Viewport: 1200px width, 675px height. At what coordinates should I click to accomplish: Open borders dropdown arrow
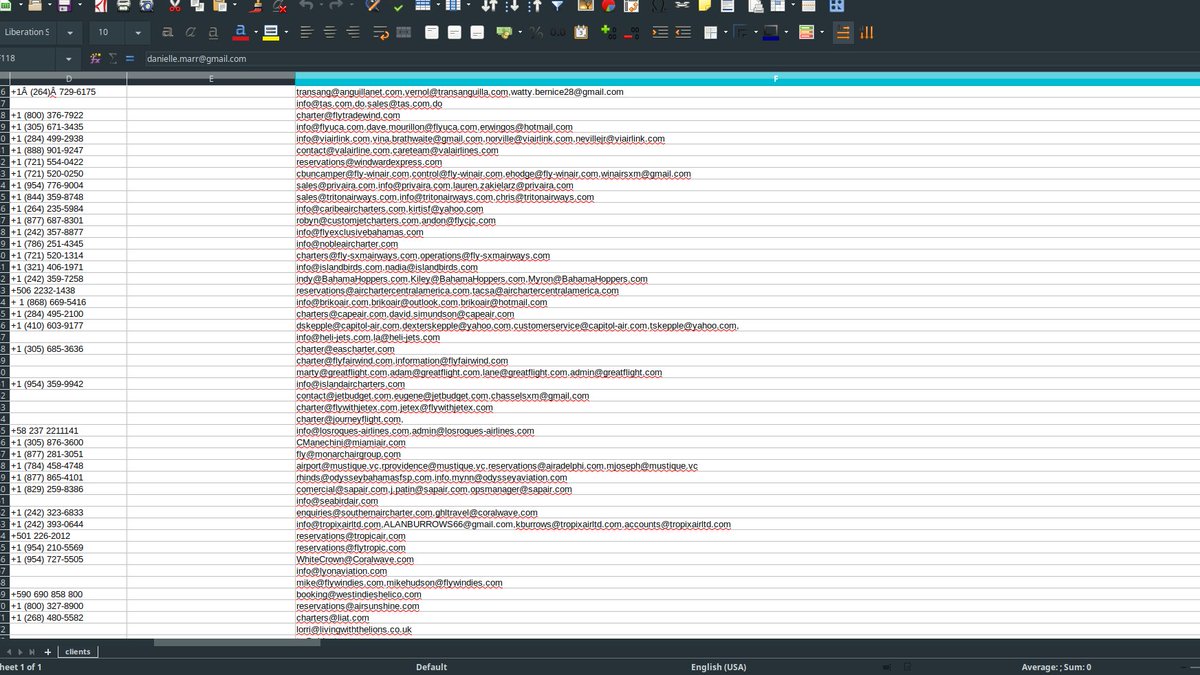[x=725, y=32]
